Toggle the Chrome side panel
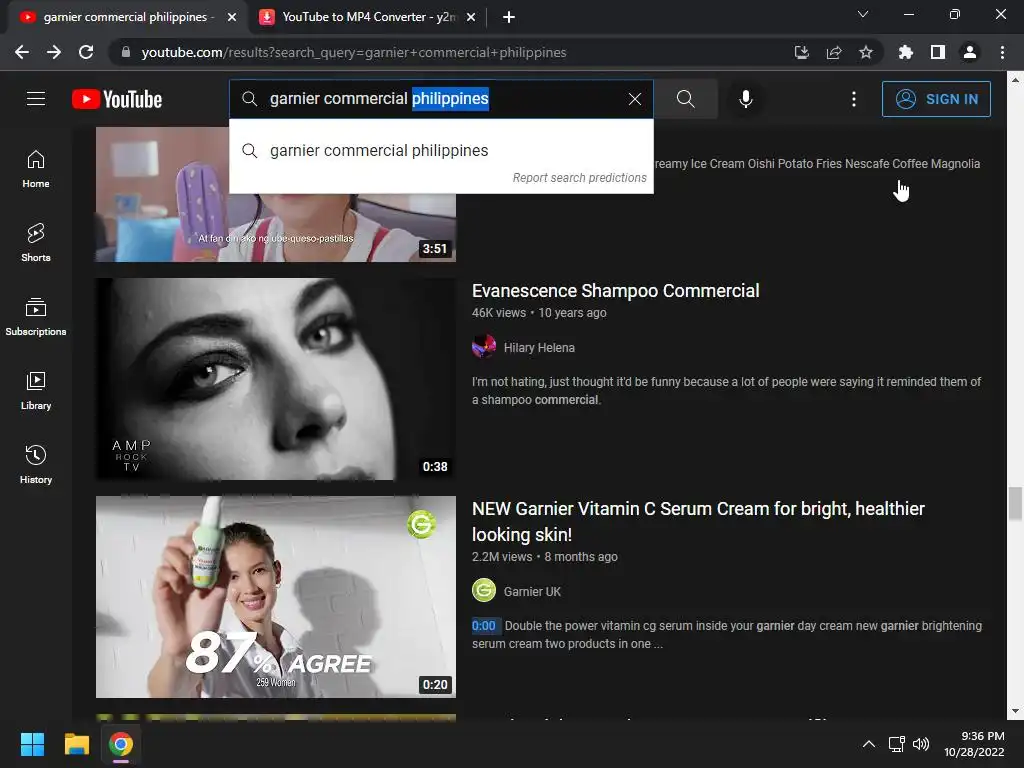This screenshot has height=768, width=1024. pyautogui.click(x=938, y=52)
